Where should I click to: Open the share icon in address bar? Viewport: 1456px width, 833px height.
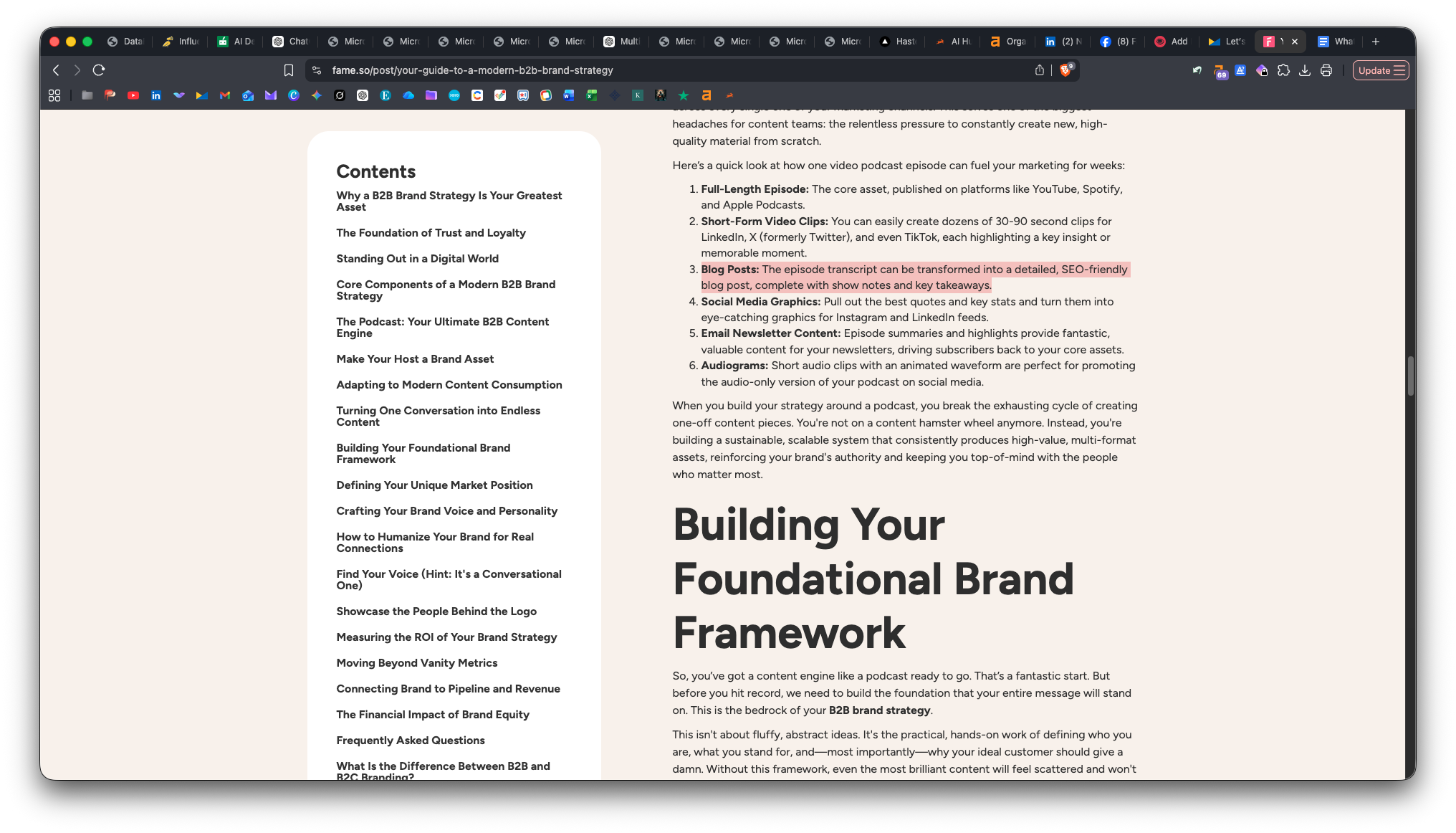(x=1039, y=70)
